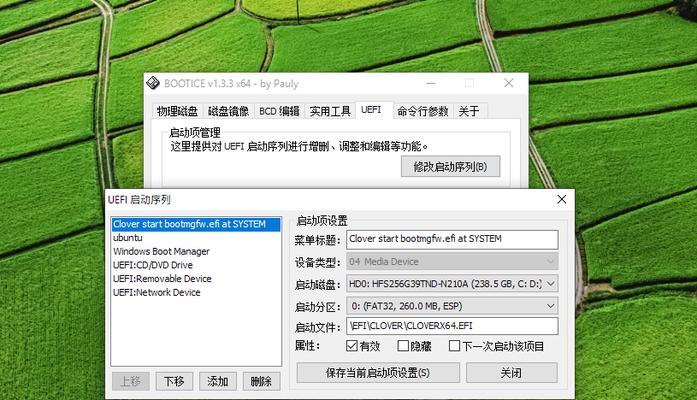Click the BOOTICE app icon in title bar

point(153,83)
